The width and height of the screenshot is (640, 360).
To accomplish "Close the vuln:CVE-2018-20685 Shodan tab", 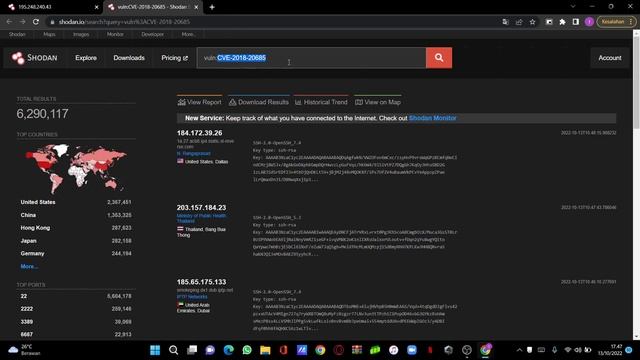I will 196,7.
